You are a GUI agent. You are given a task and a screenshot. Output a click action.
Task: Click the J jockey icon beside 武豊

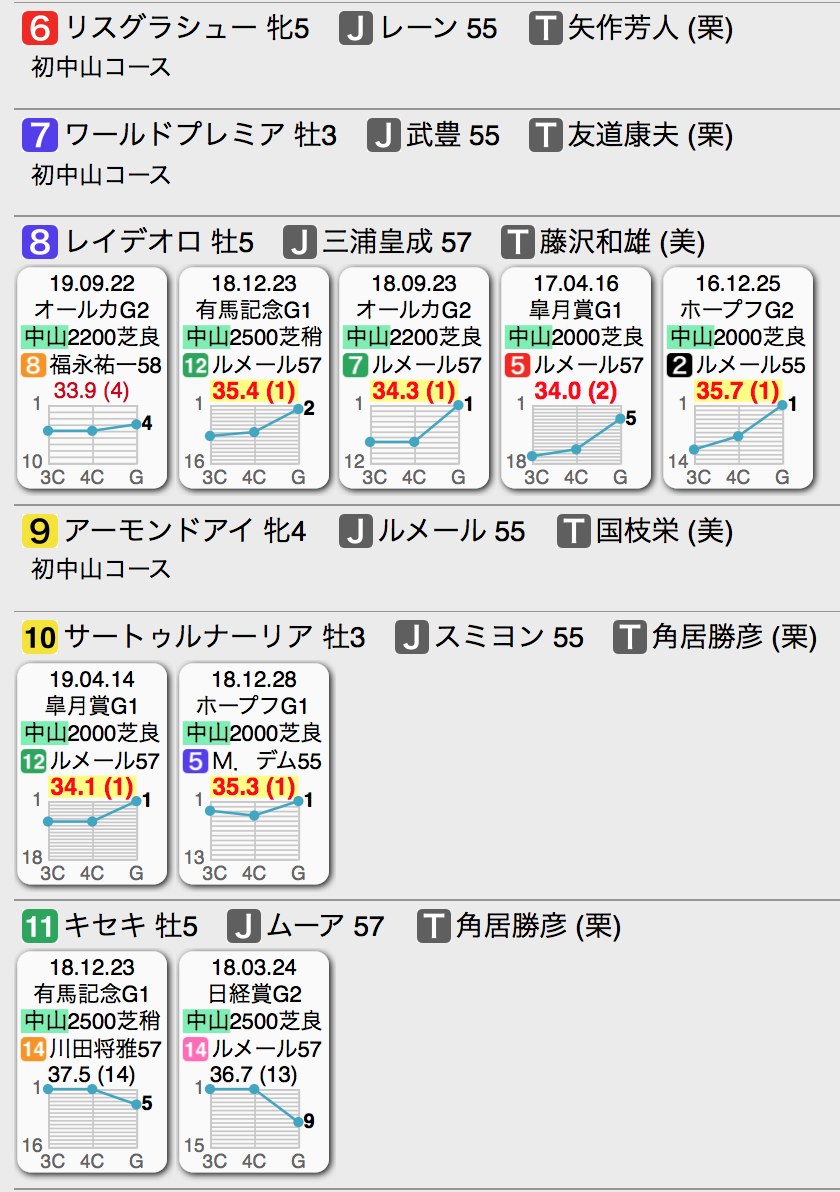(384, 135)
